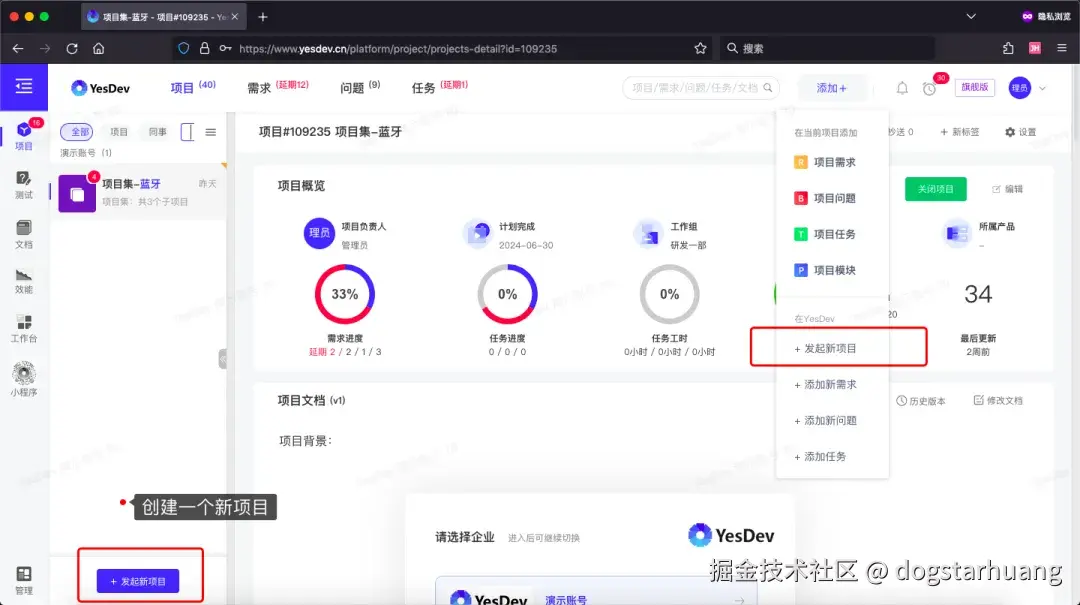Viewport: 1080px width, 605px height.
Task: Open notifications via the bell icon
Action: pyautogui.click(x=901, y=88)
